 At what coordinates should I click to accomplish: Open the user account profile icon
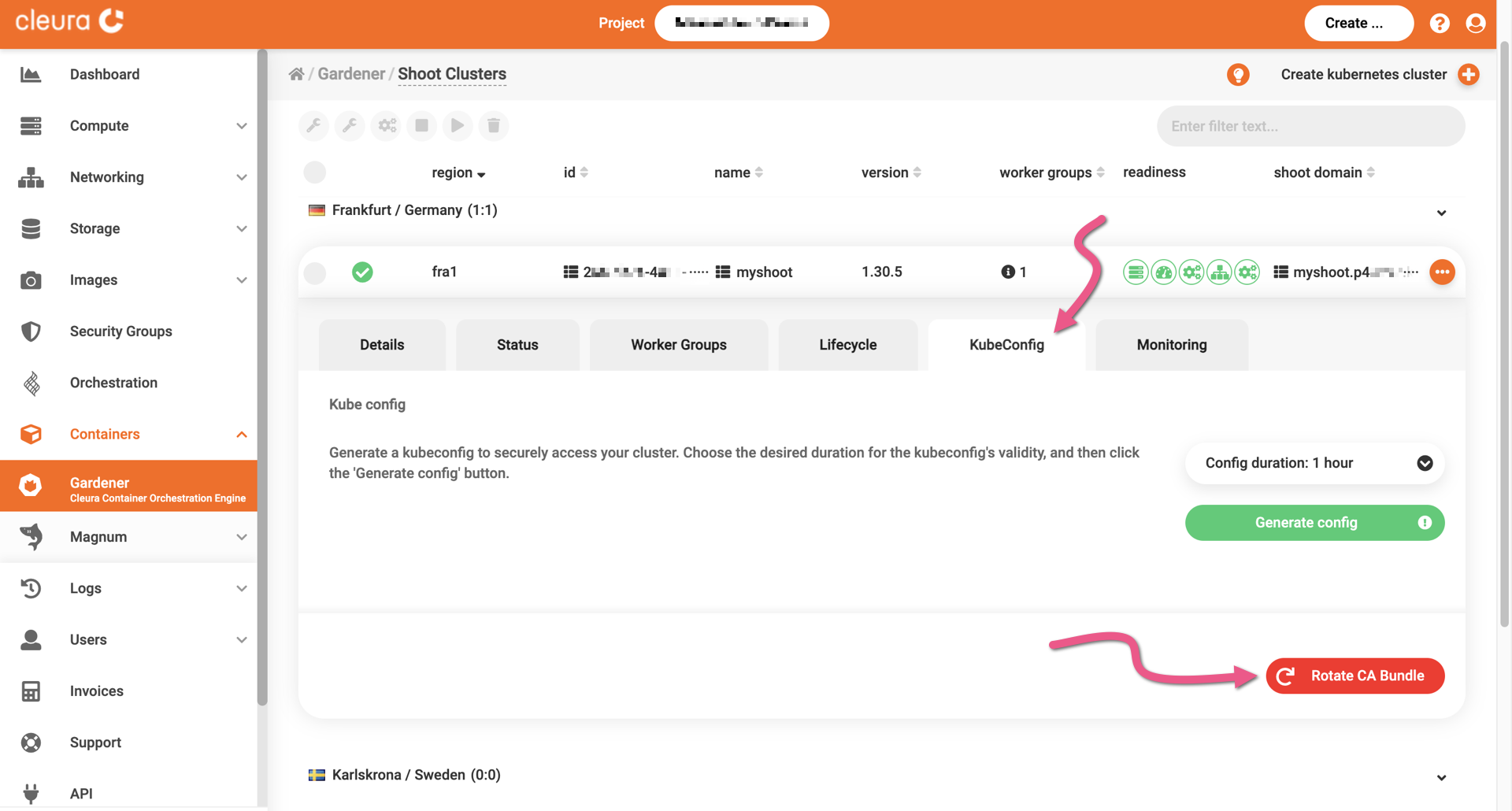[x=1475, y=24]
